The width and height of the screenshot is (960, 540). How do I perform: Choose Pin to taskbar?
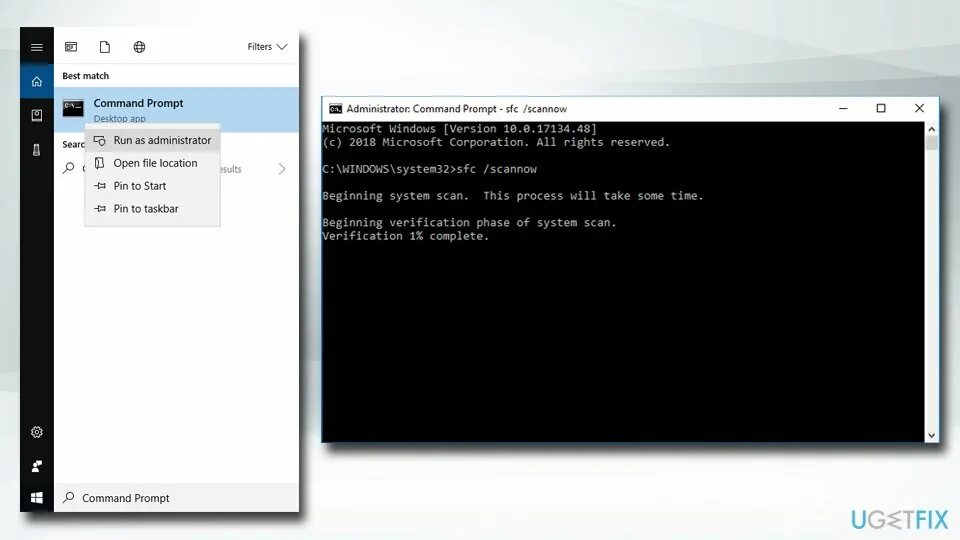click(x=152, y=209)
